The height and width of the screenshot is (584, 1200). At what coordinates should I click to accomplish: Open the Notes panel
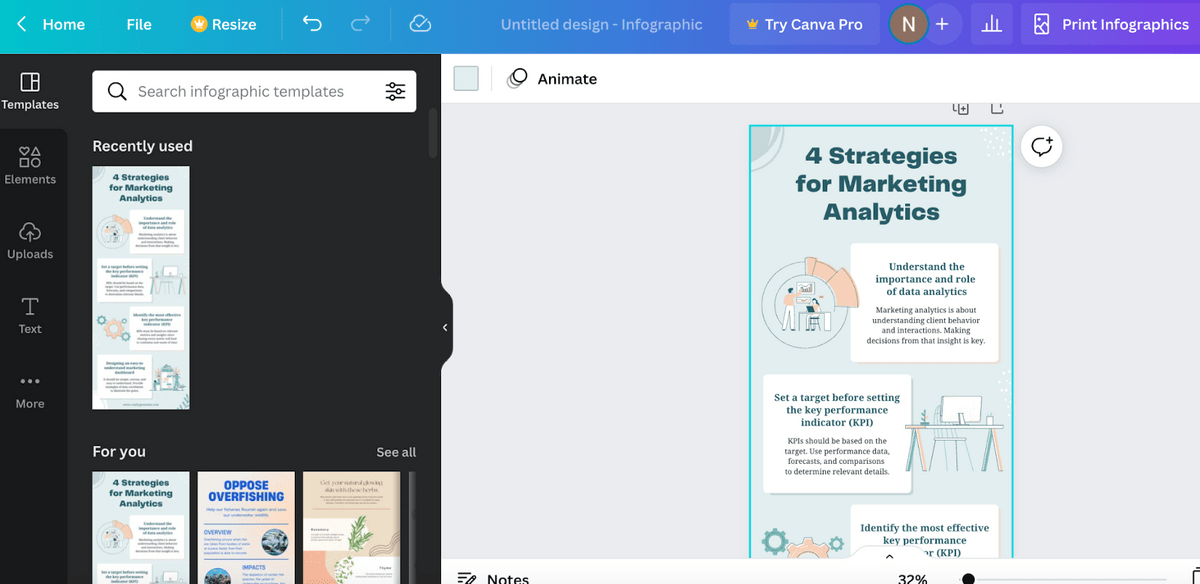(x=494, y=577)
